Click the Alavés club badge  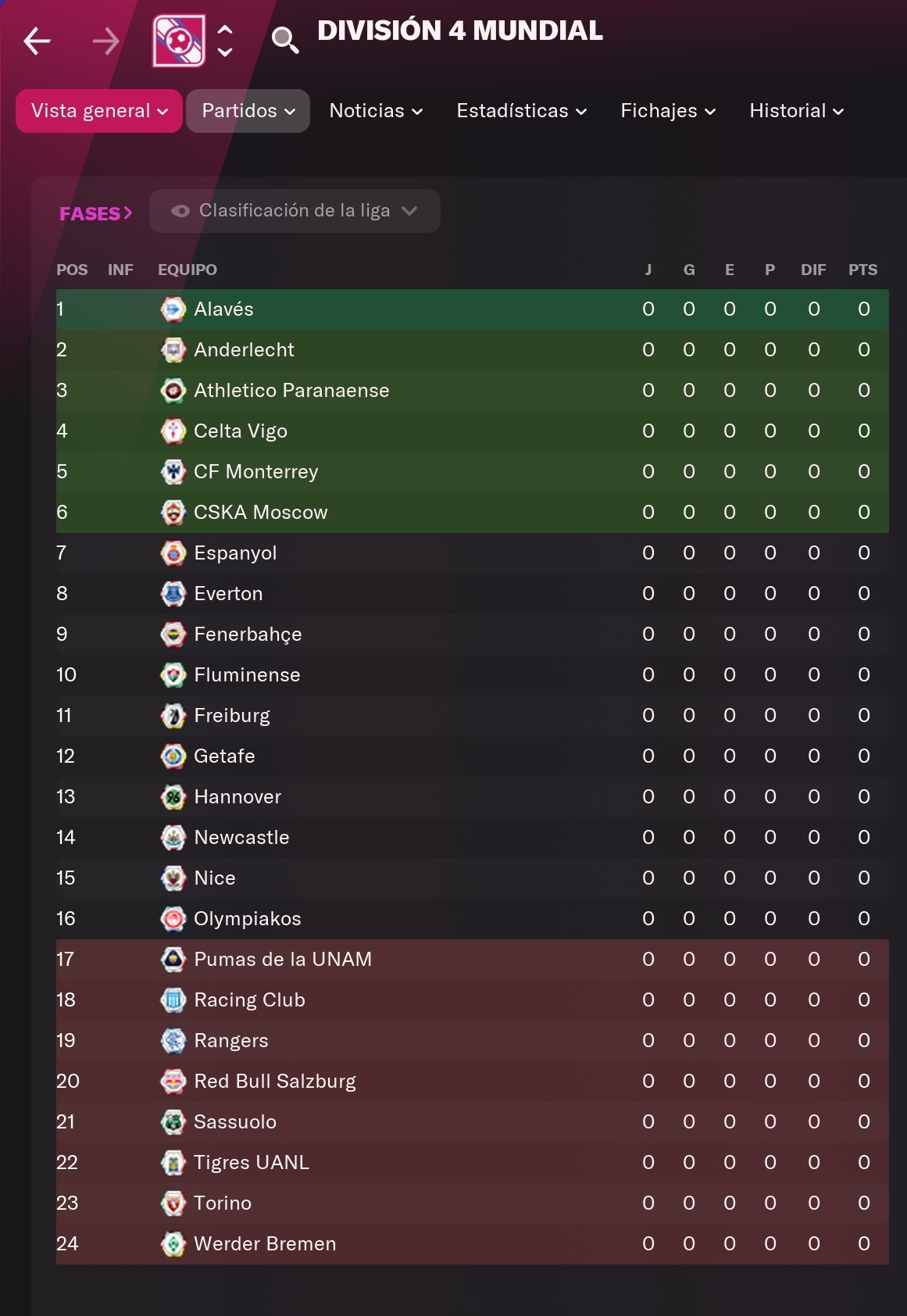click(173, 309)
